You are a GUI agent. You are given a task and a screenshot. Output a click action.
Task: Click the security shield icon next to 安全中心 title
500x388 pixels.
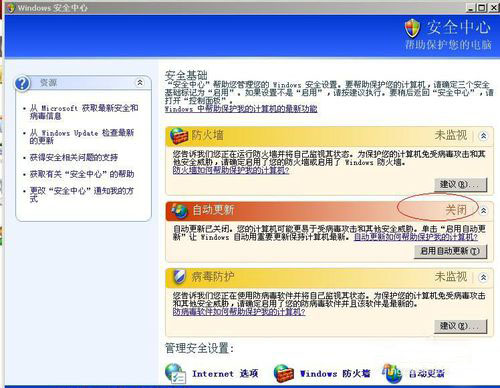pos(412,28)
